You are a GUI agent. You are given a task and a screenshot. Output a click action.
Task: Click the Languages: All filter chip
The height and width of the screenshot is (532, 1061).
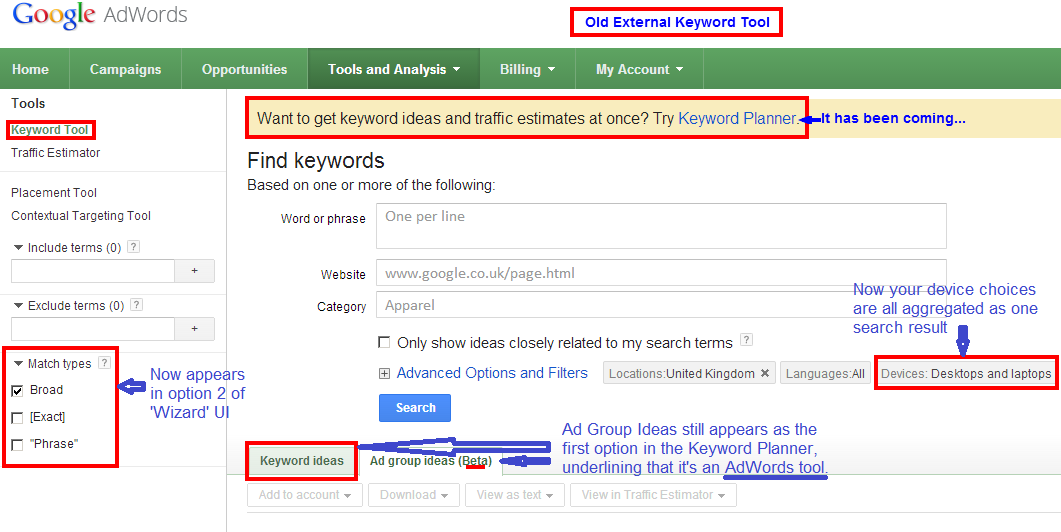pos(825,373)
